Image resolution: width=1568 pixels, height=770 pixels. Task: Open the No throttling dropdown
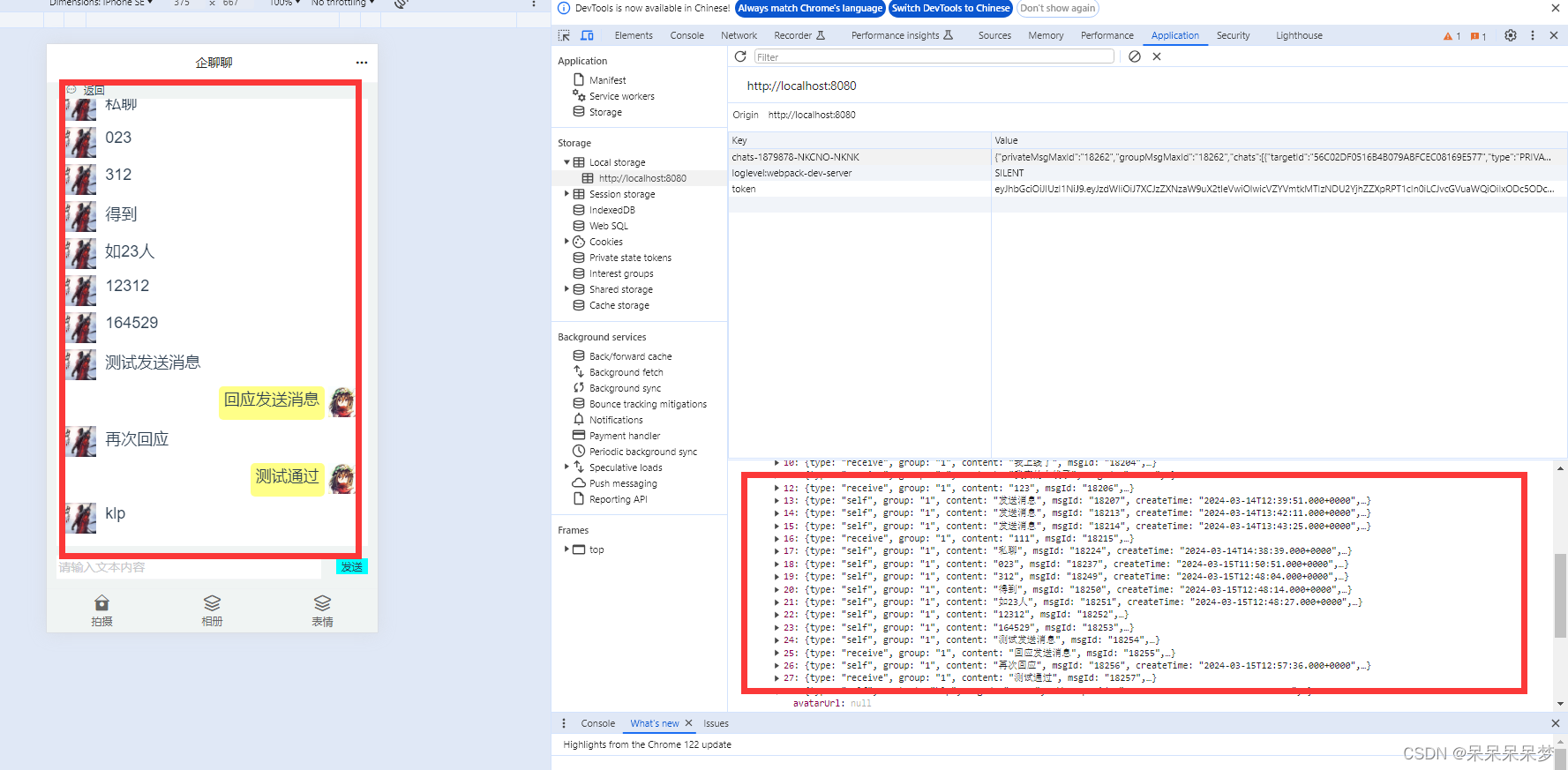click(x=342, y=4)
